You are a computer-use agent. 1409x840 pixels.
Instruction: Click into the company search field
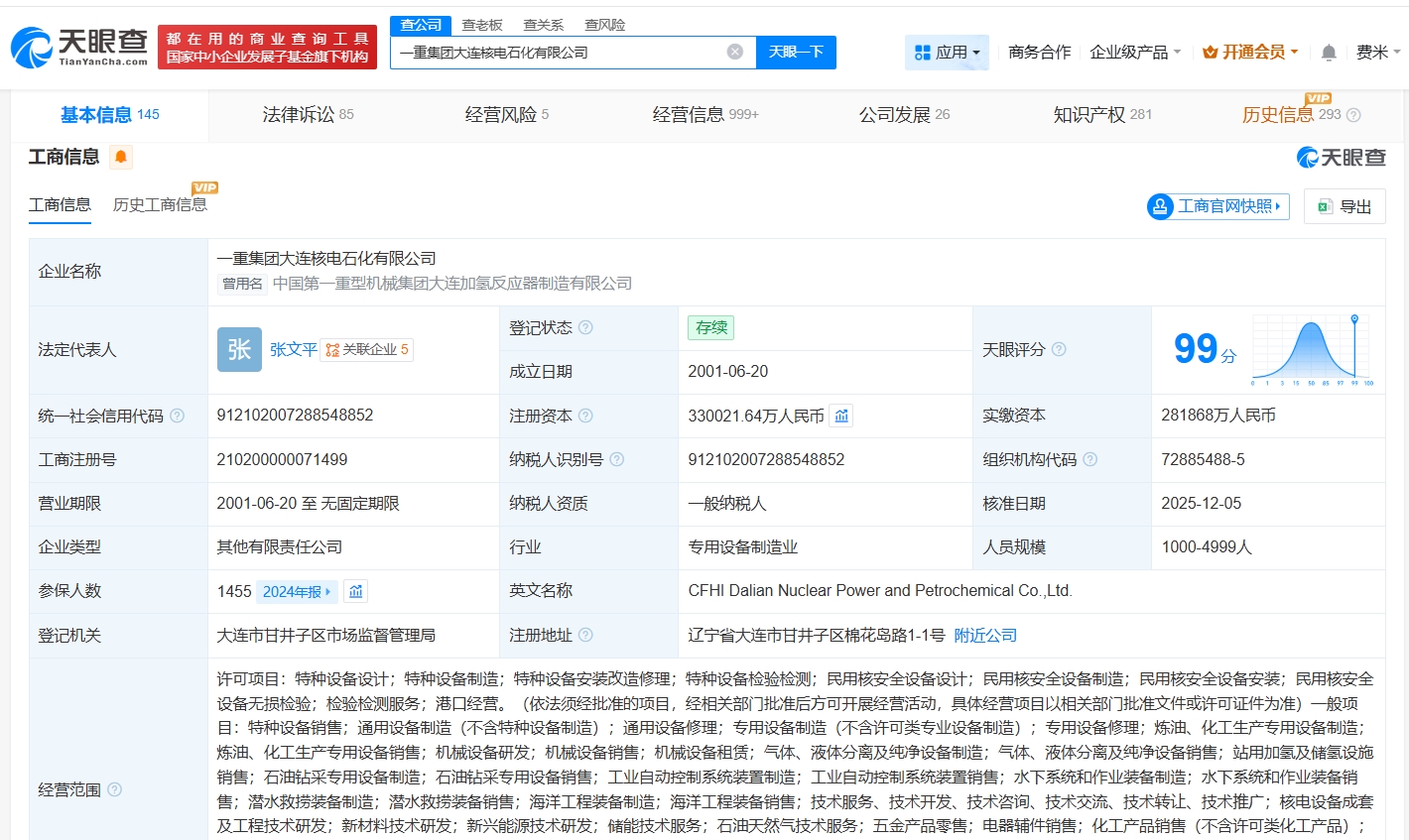click(556, 52)
